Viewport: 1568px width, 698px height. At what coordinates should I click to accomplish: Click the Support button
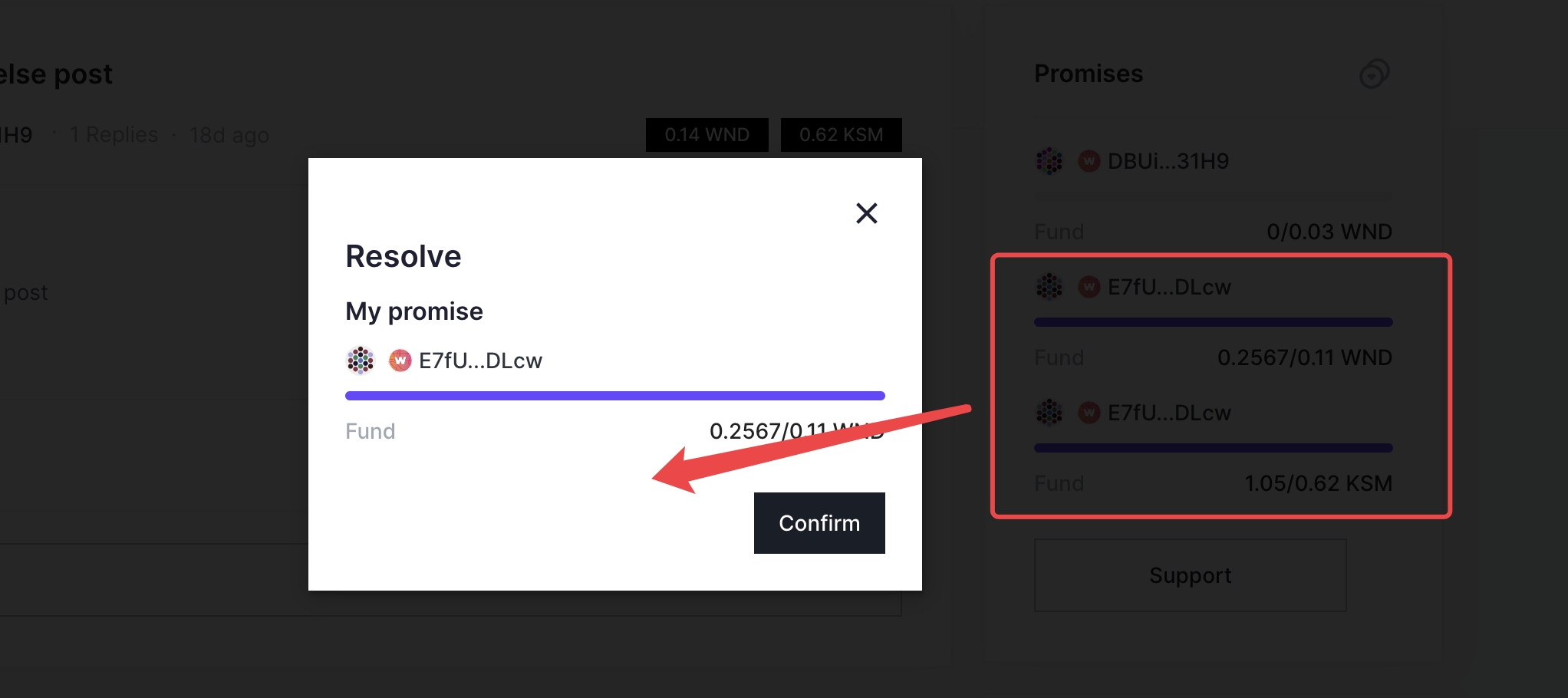[x=1190, y=575]
